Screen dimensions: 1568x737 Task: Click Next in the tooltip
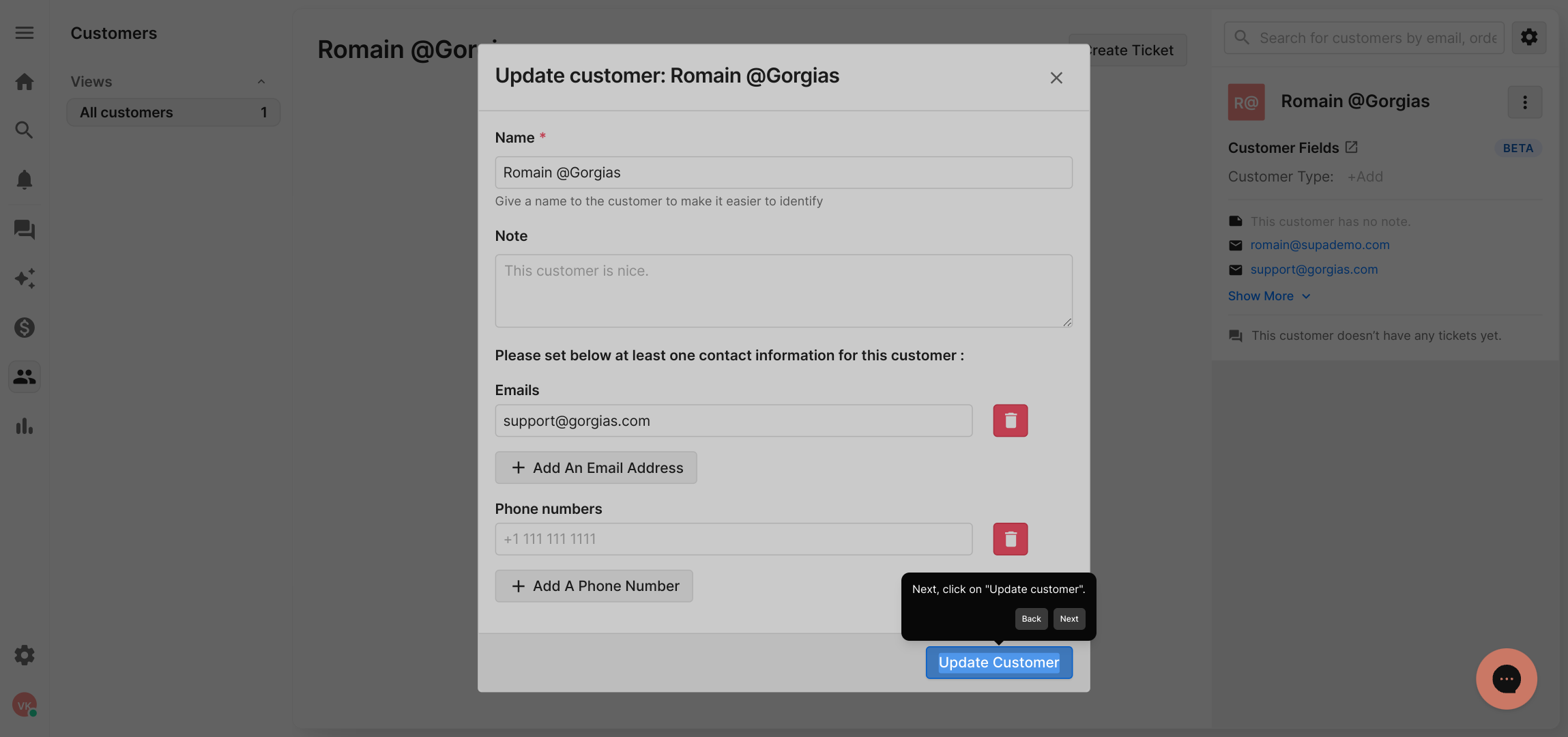click(x=1069, y=619)
